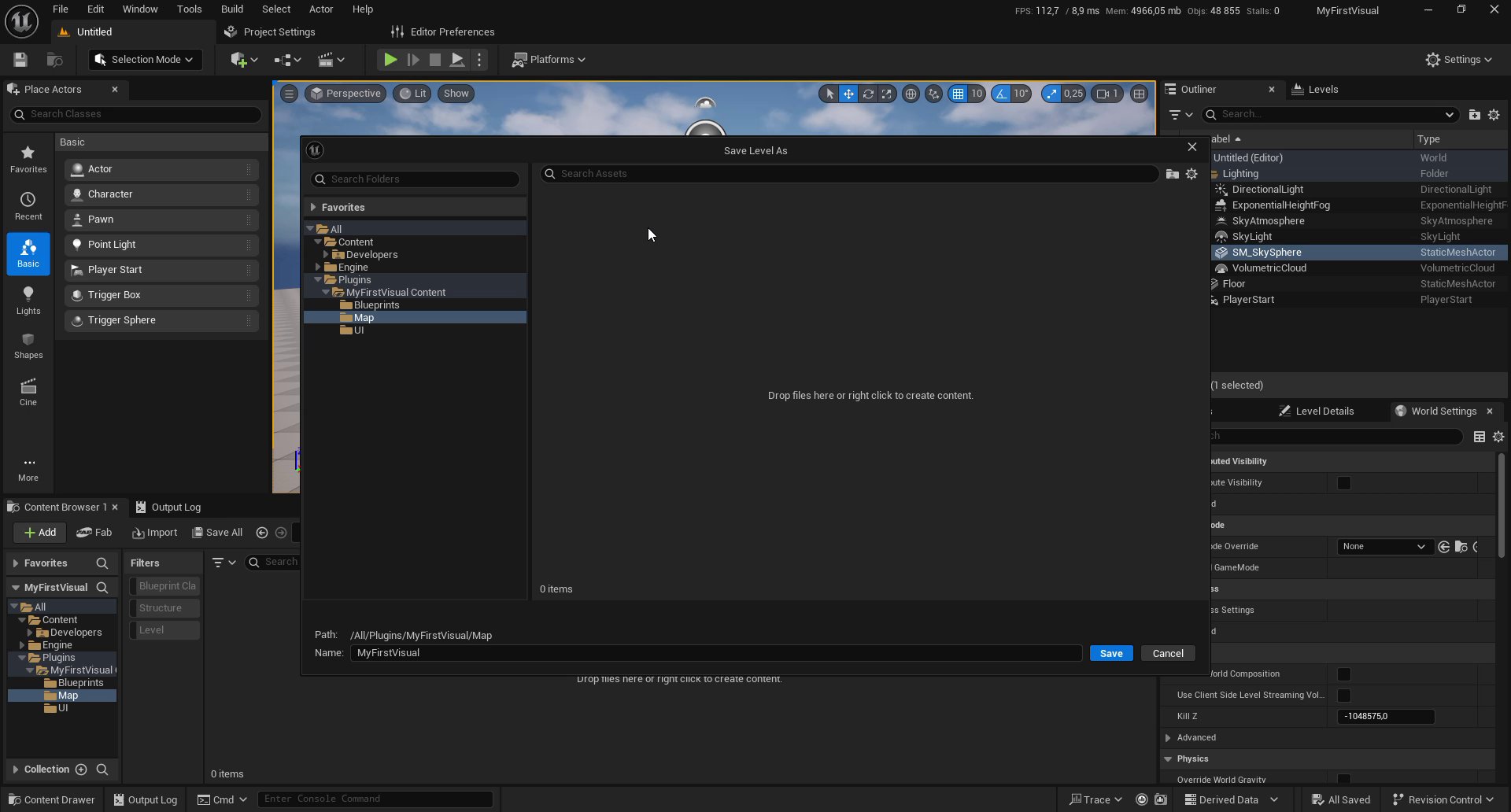
Task: Switch to Output Log tab beside Content Browser
Action: click(175, 507)
